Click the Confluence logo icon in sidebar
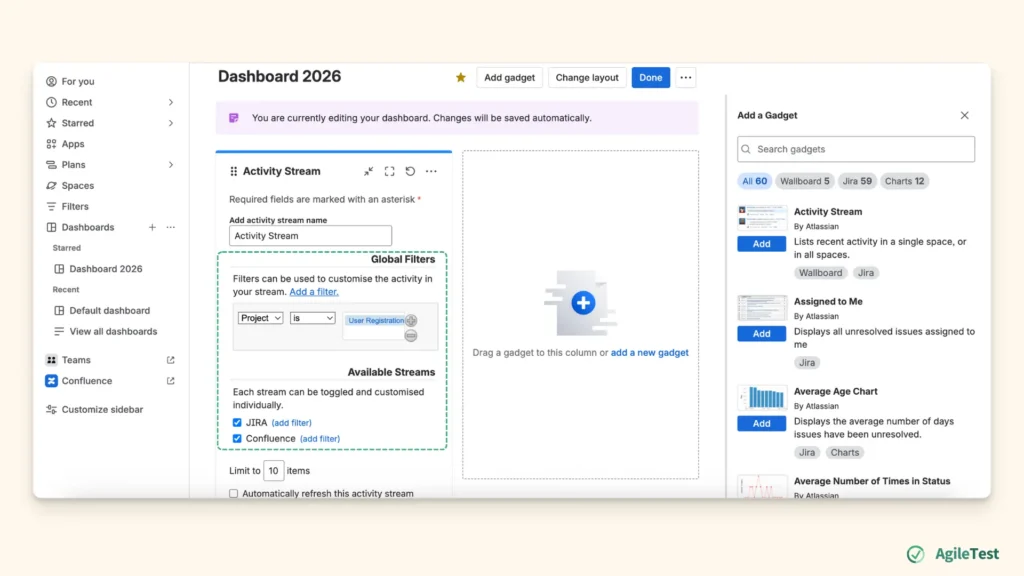 51,381
